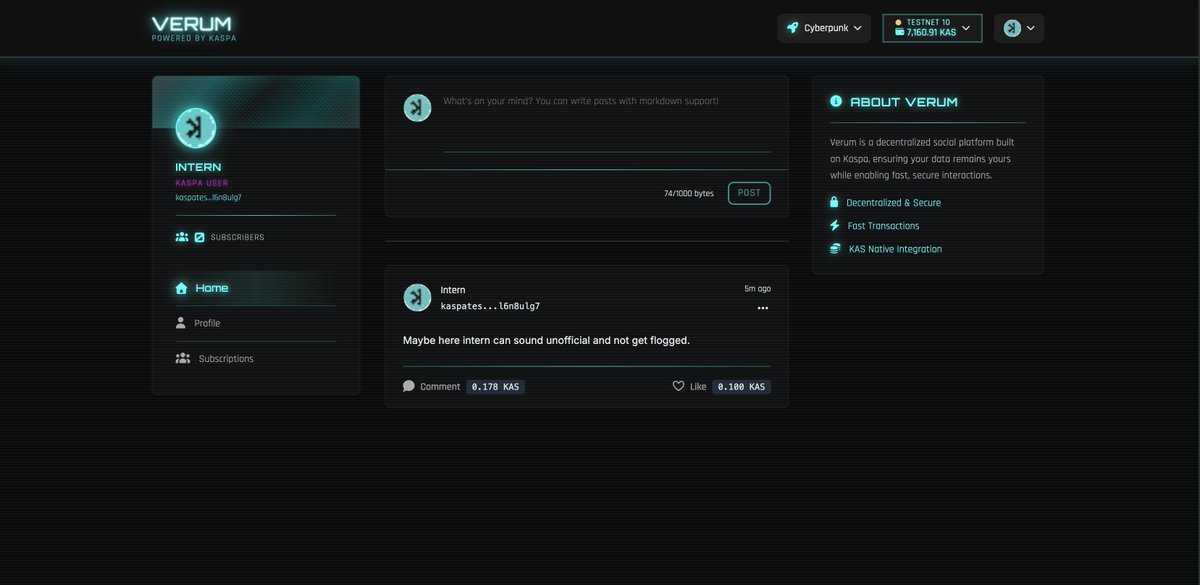Viewport: 1200px width, 585px height.
Task: Open the Testnet 10 wallet balance dropdown
Action: tap(932, 28)
